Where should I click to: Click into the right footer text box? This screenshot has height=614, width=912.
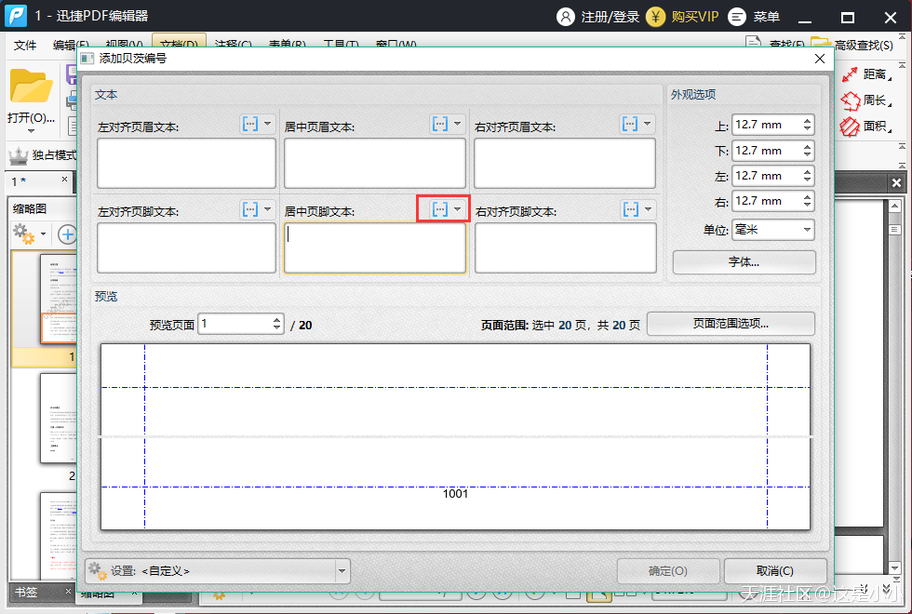tap(565, 248)
